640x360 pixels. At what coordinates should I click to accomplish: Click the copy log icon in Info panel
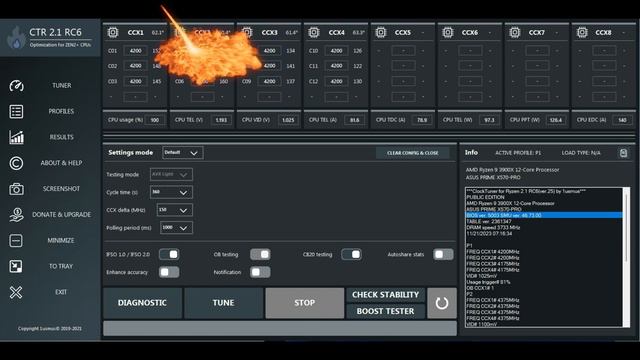[623, 153]
